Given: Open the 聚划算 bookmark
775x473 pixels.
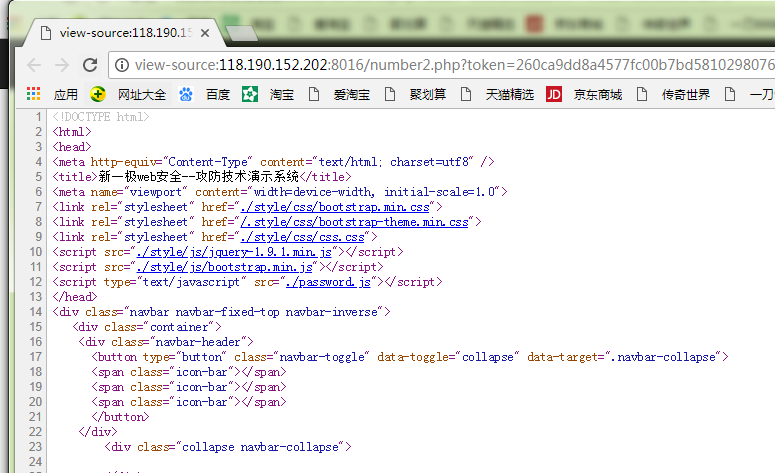Looking at the screenshot, I should click(x=415, y=94).
